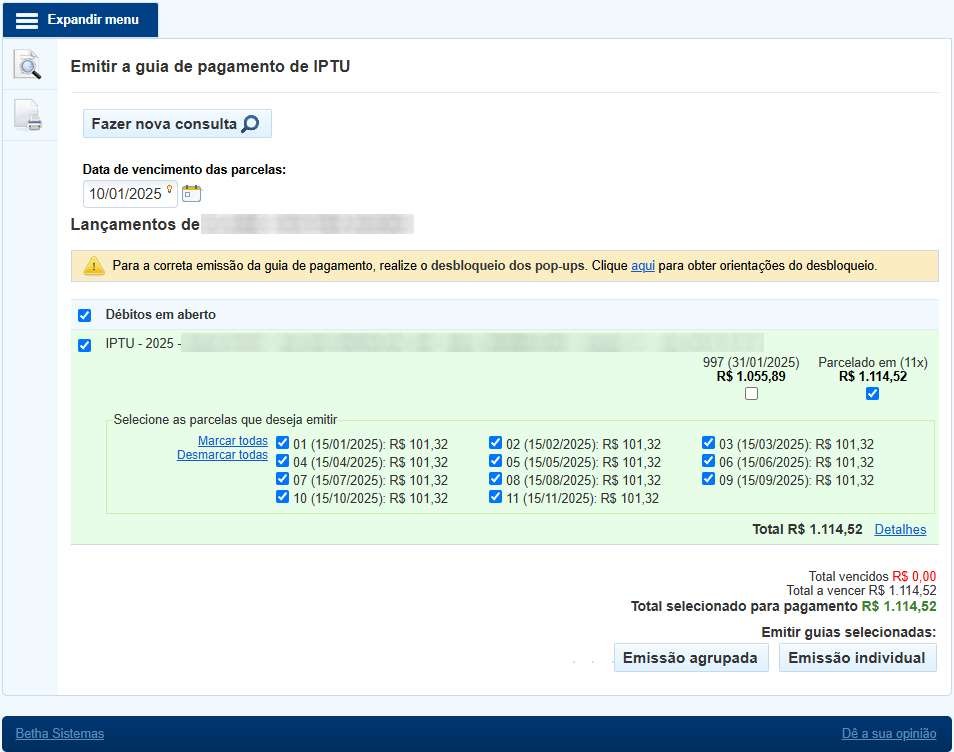Image resolution: width=954 pixels, height=752 pixels.
Task: Uncheck installment 11 due 15/11/2025
Action: click(496, 497)
